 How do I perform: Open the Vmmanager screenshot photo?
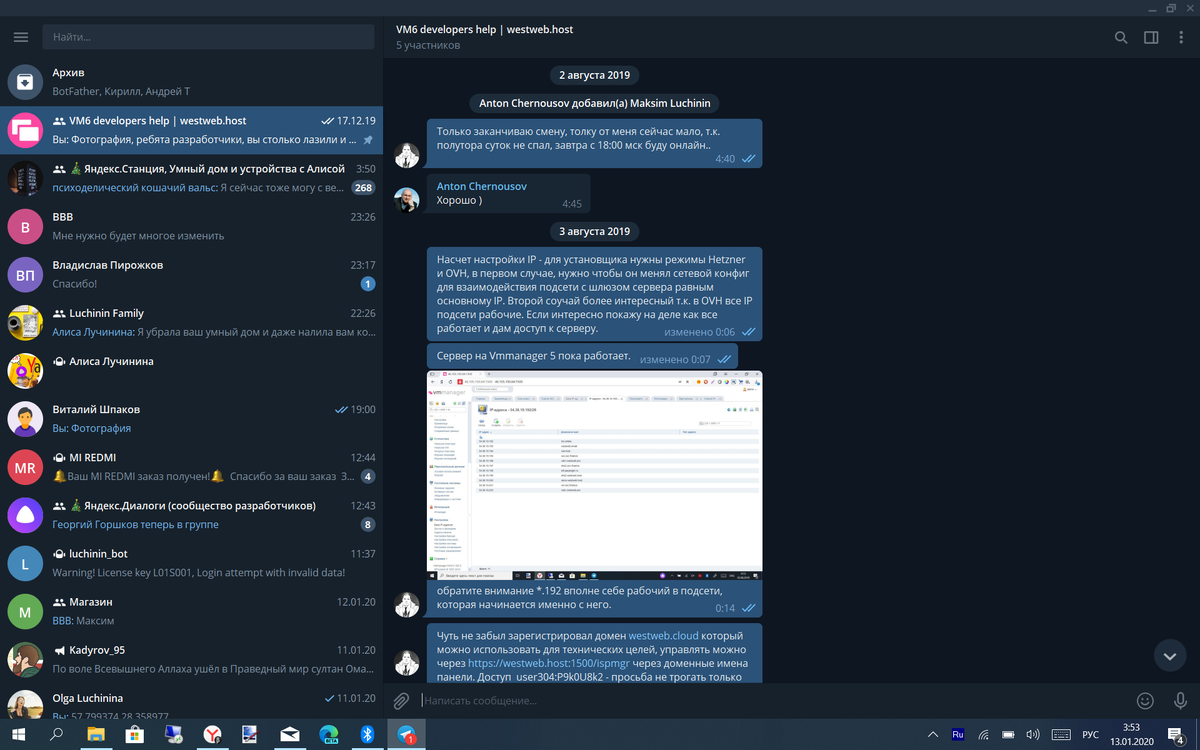click(595, 475)
